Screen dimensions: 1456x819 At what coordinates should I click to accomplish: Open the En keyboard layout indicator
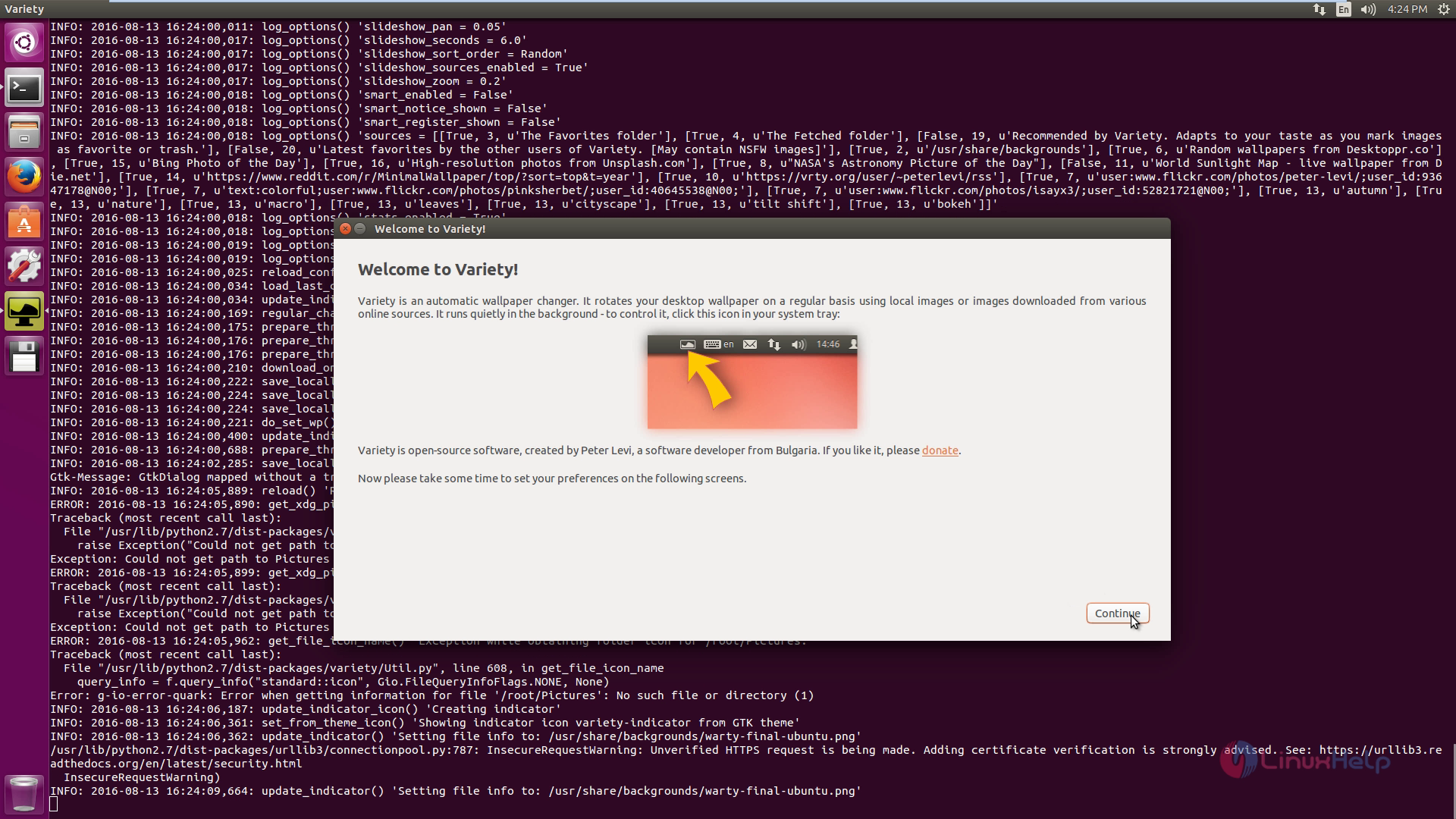click(x=1344, y=9)
